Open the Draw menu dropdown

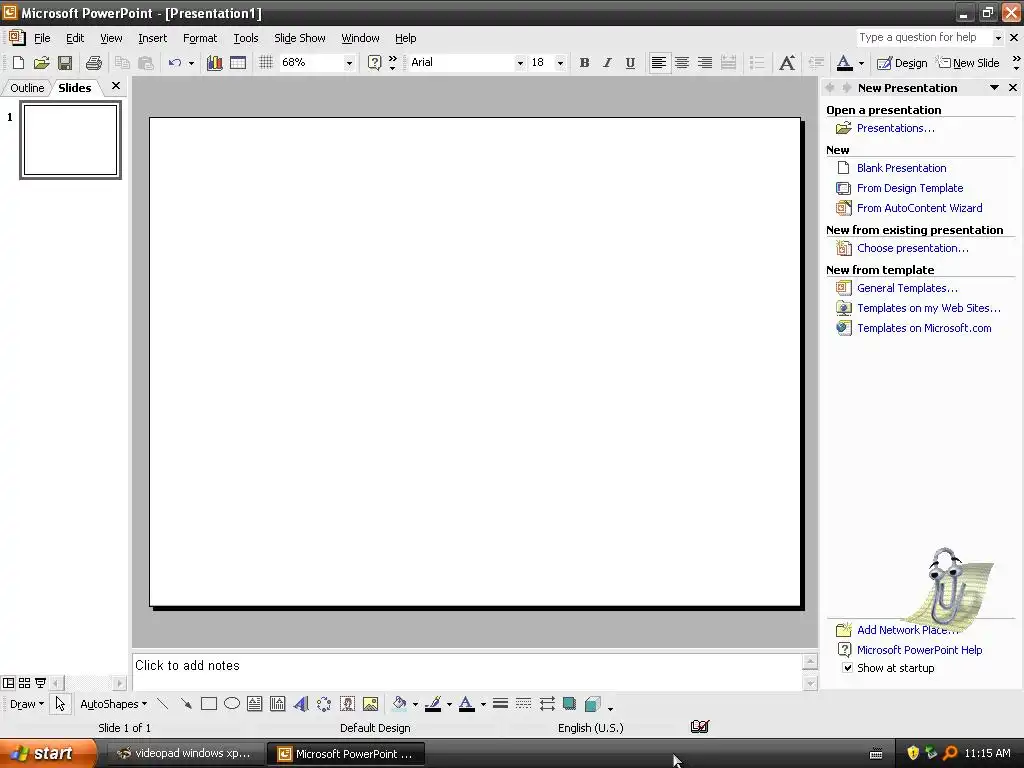(x=27, y=704)
